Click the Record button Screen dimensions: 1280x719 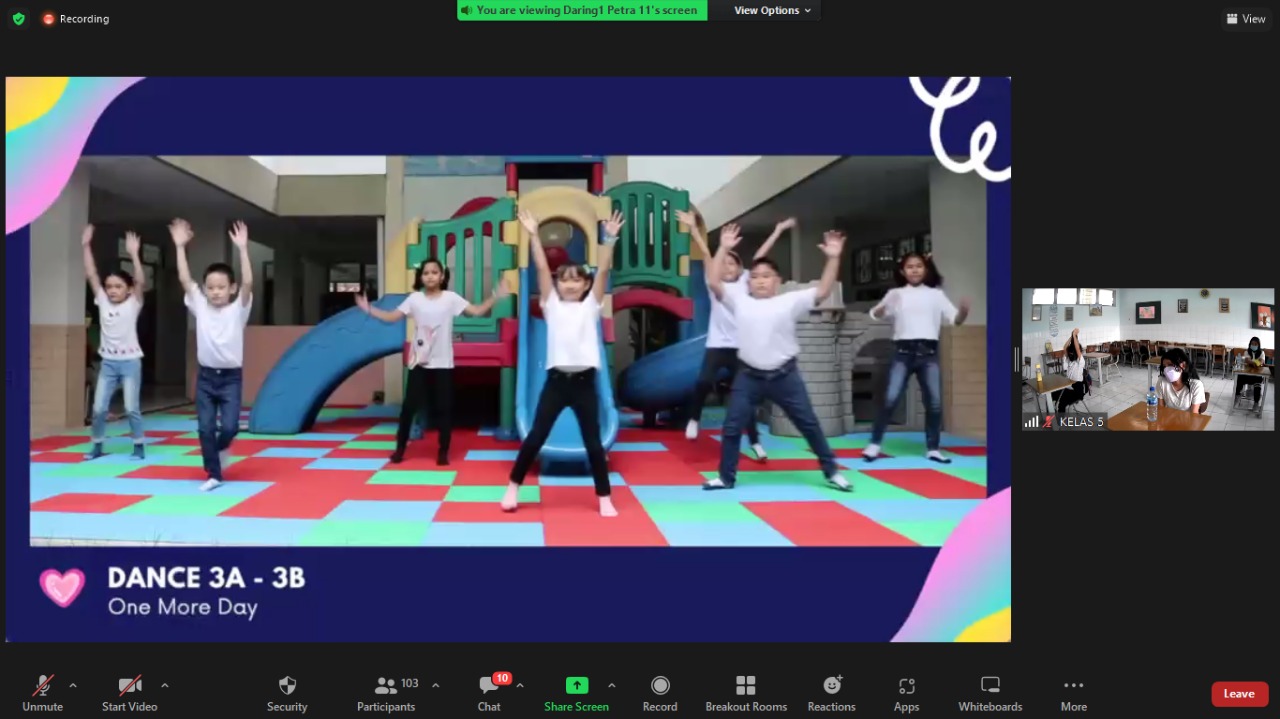pyautogui.click(x=660, y=693)
